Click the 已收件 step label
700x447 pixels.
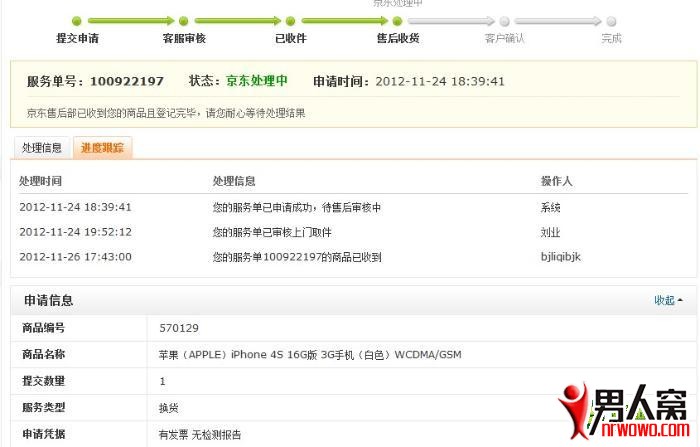291,38
